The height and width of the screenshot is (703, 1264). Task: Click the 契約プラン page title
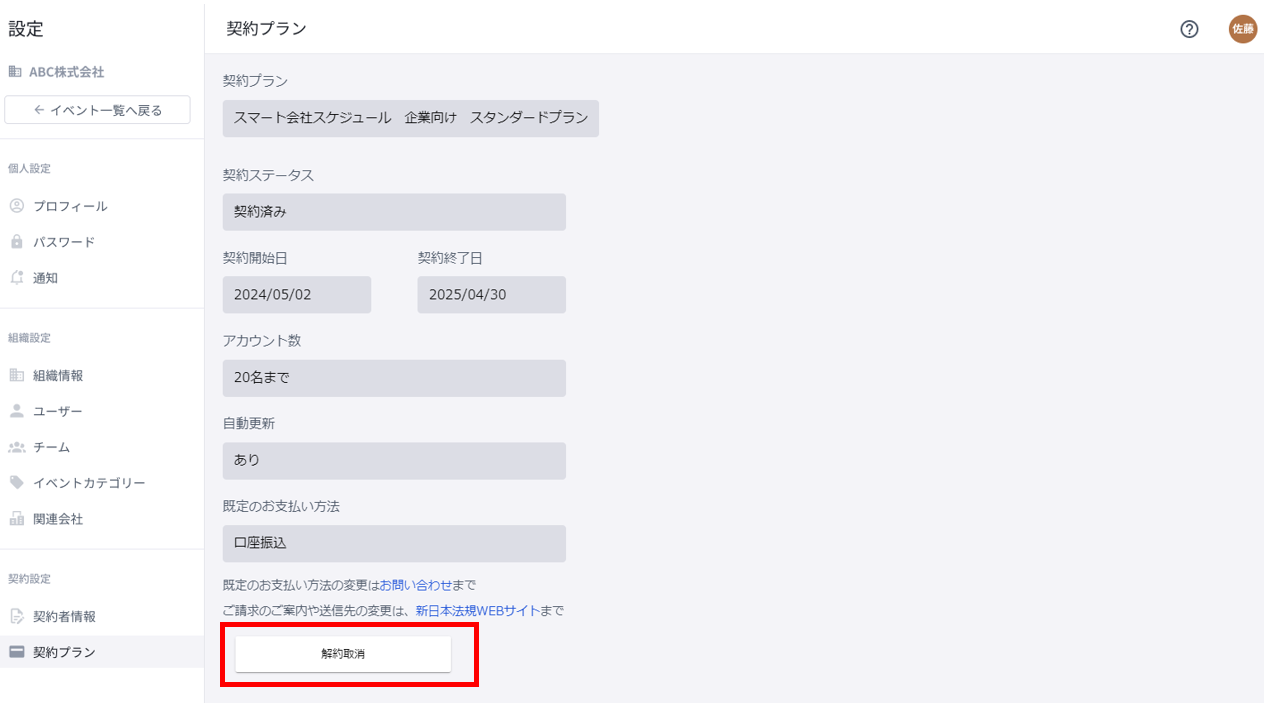(x=266, y=28)
